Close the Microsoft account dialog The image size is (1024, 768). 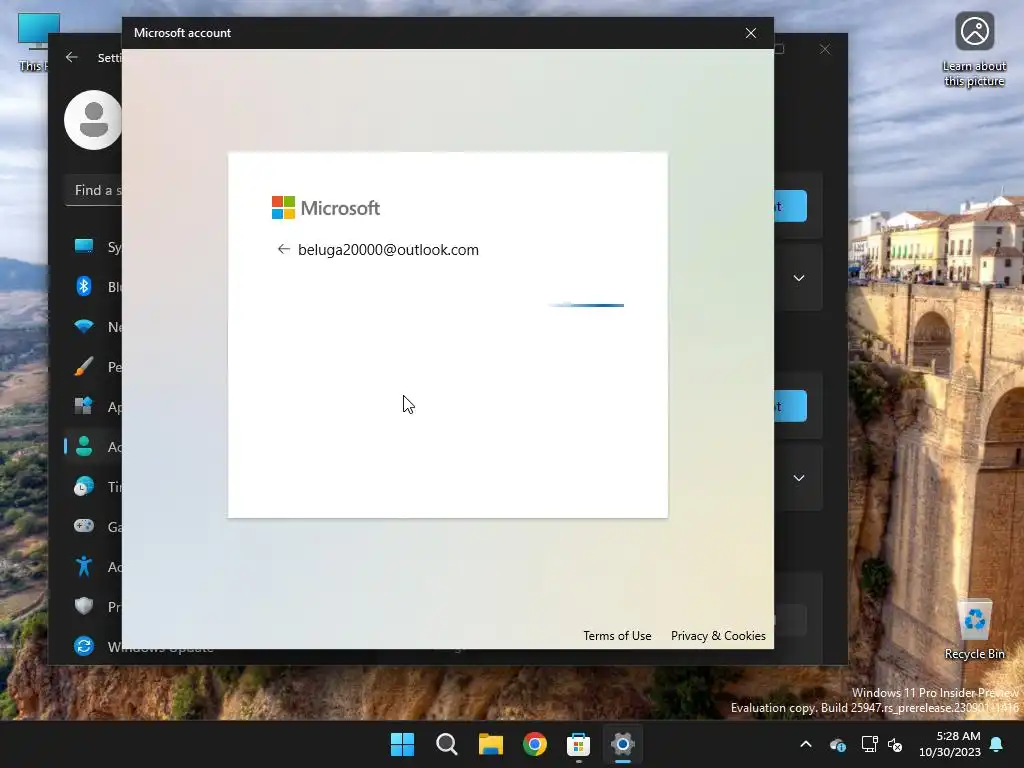(x=751, y=33)
